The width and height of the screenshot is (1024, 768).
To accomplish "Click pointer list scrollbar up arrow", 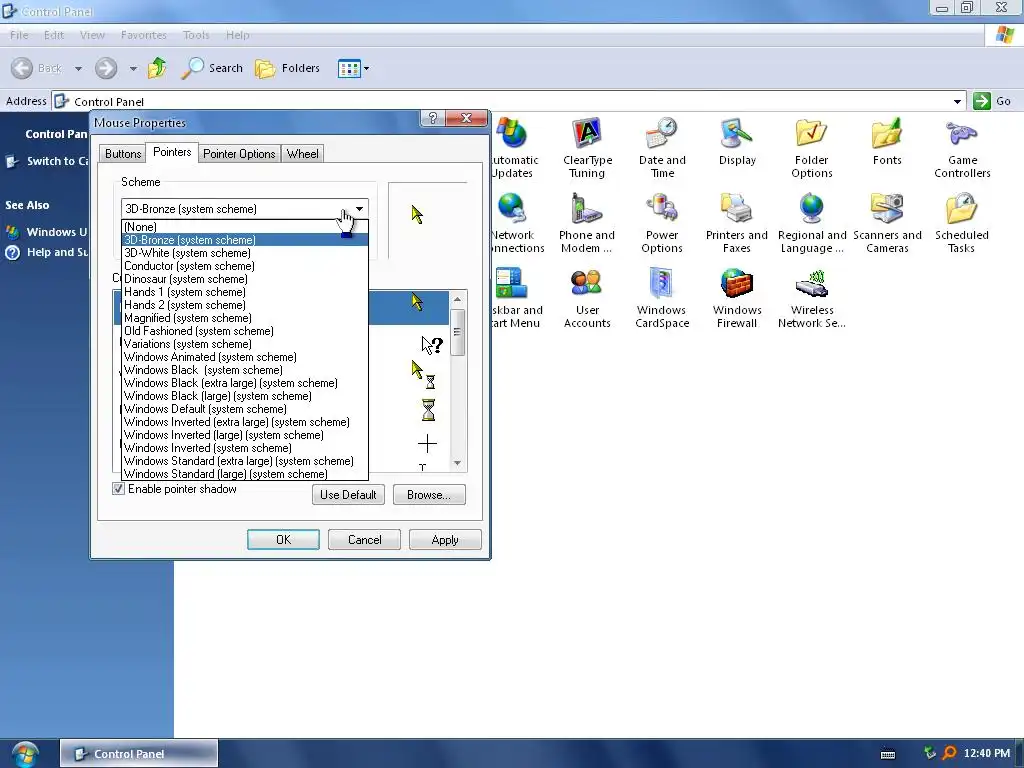I will click(457, 299).
